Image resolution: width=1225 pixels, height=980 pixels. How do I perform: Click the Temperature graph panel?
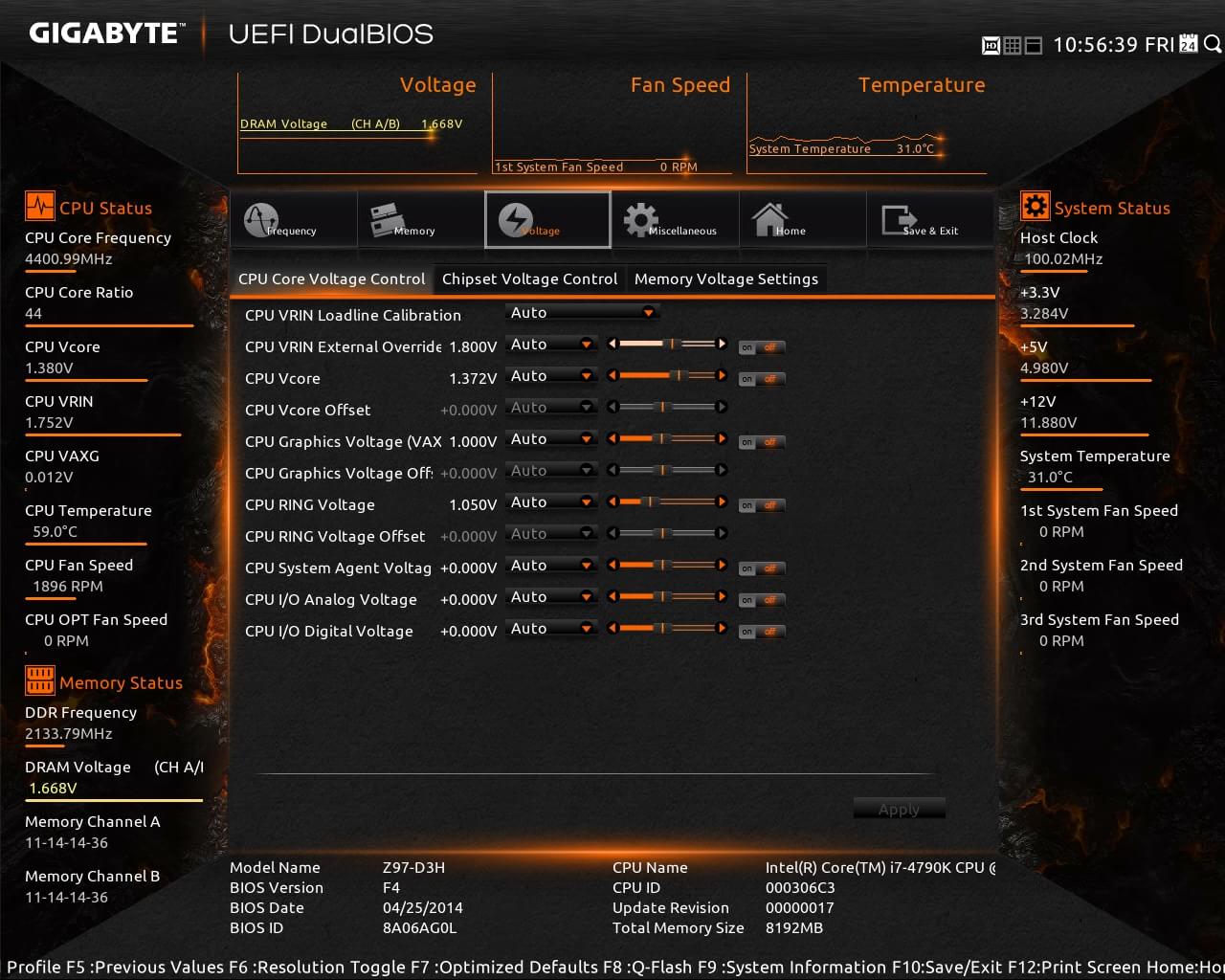[x=867, y=123]
